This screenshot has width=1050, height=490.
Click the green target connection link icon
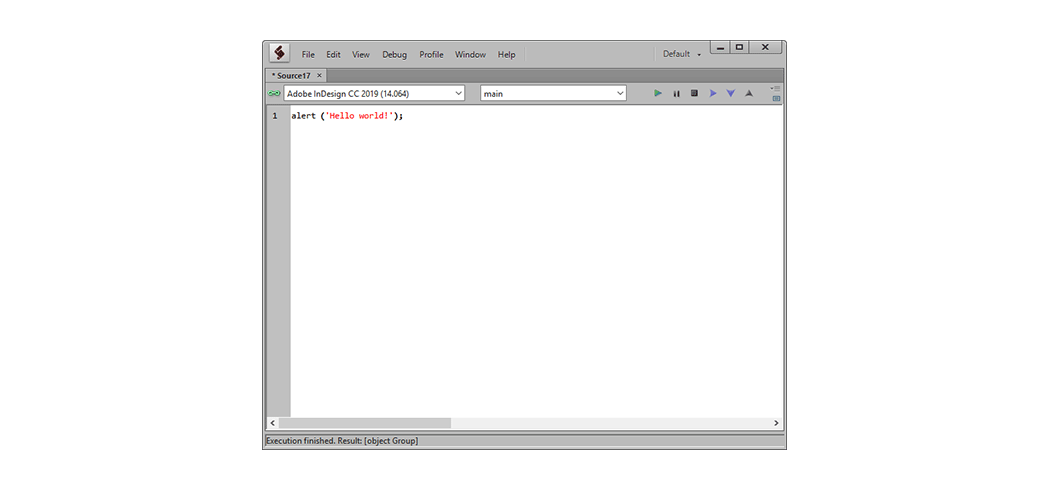click(274, 93)
